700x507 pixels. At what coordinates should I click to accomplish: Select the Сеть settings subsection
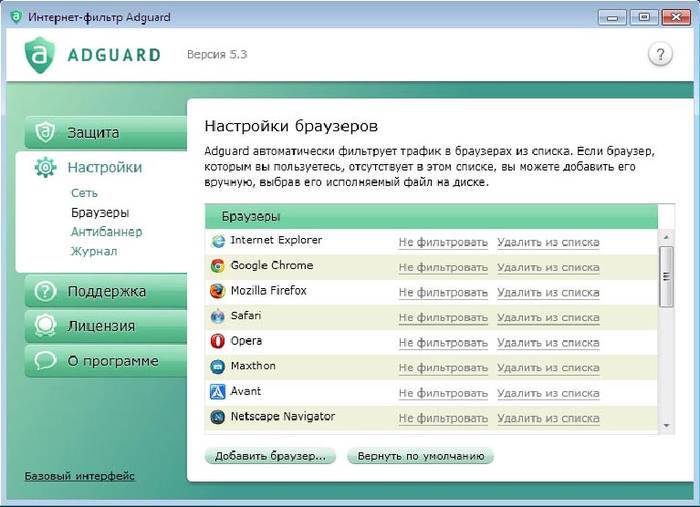[84, 193]
